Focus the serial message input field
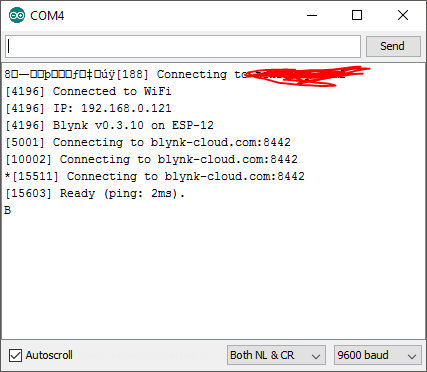The height and width of the screenshot is (372, 427). pos(183,46)
